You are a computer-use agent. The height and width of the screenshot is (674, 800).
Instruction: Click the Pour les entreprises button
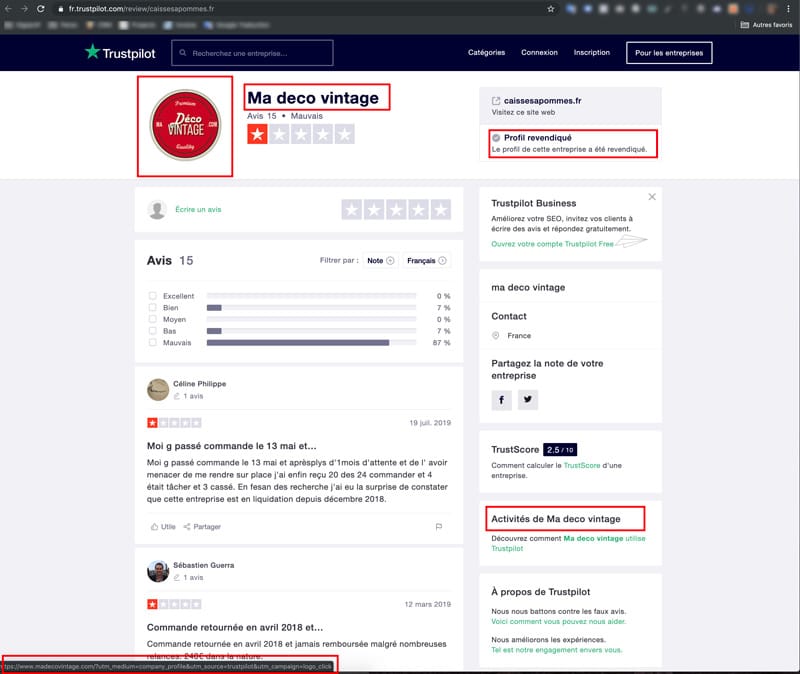pos(668,52)
